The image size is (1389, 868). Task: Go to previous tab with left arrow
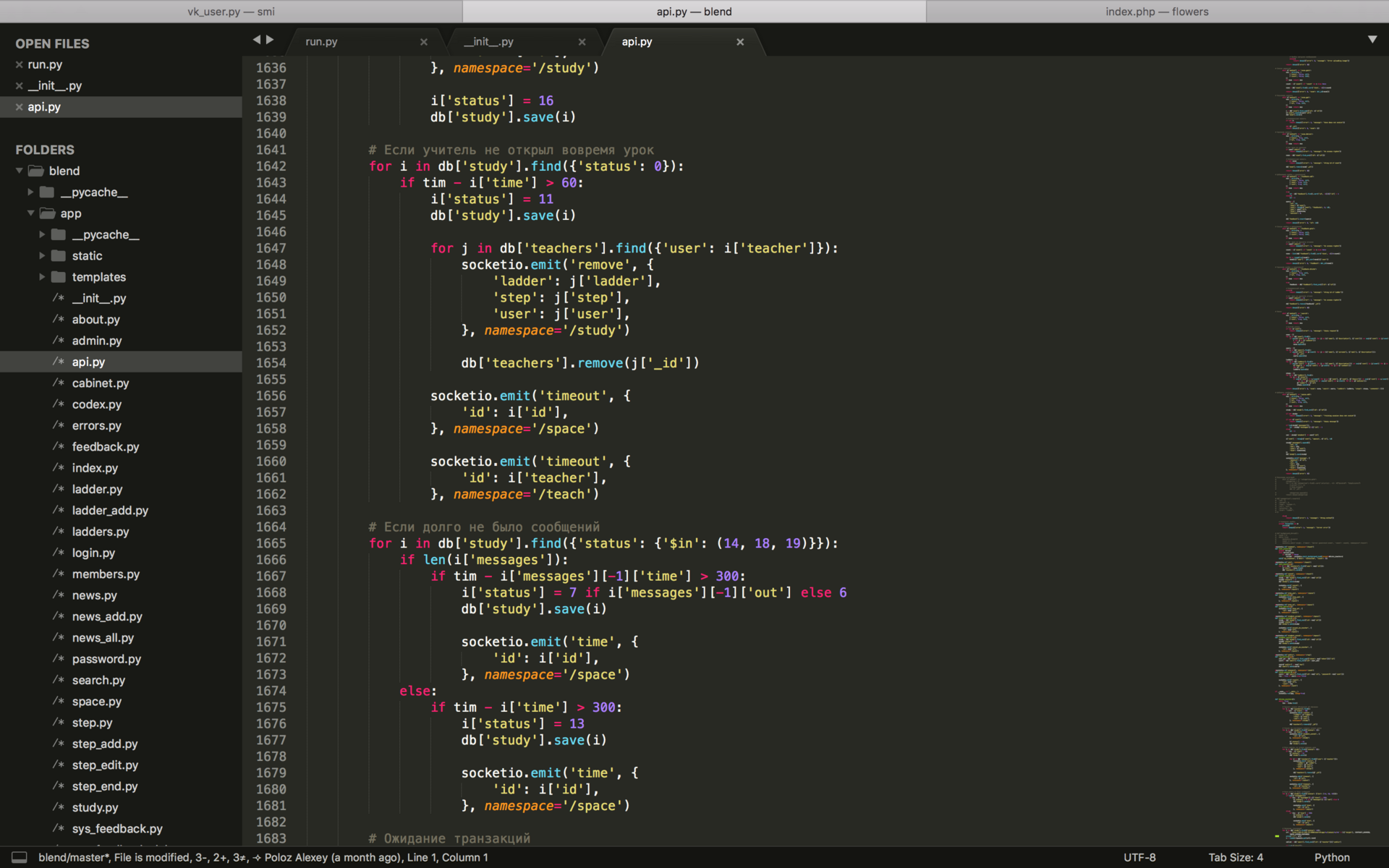click(x=256, y=40)
